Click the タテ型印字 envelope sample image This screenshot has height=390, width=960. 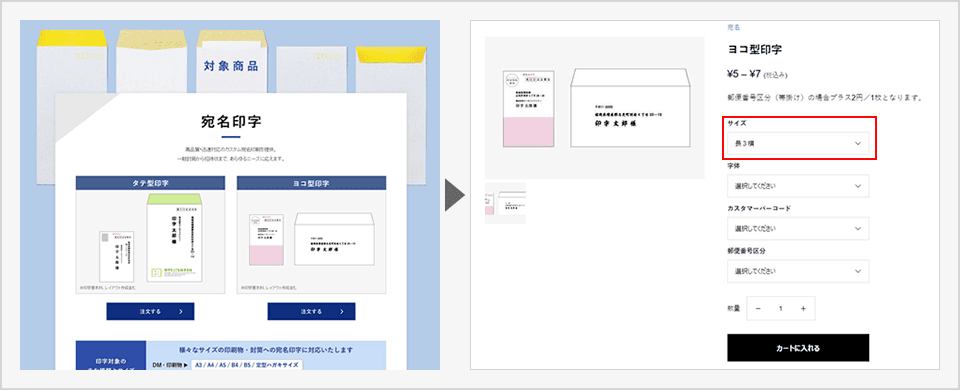(x=150, y=242)
